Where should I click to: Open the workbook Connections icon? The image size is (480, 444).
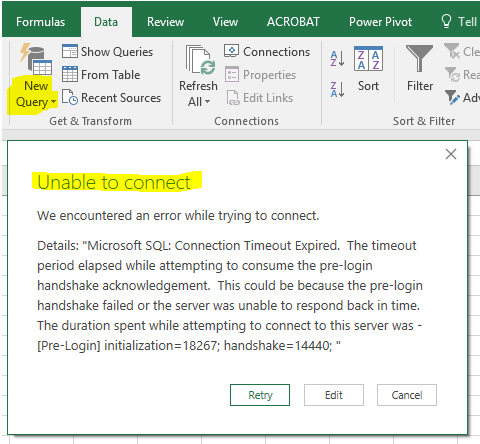pos(231,51)
